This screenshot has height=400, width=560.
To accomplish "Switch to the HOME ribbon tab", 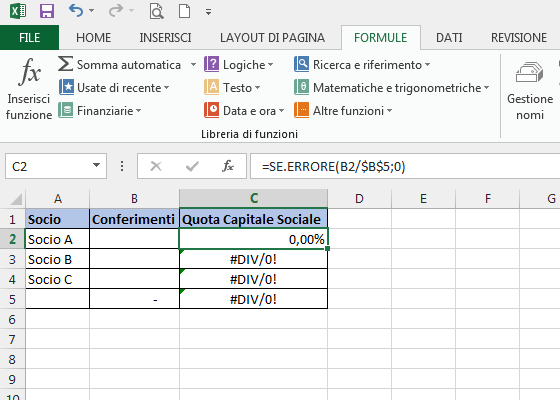I will [x=94, y=38].
